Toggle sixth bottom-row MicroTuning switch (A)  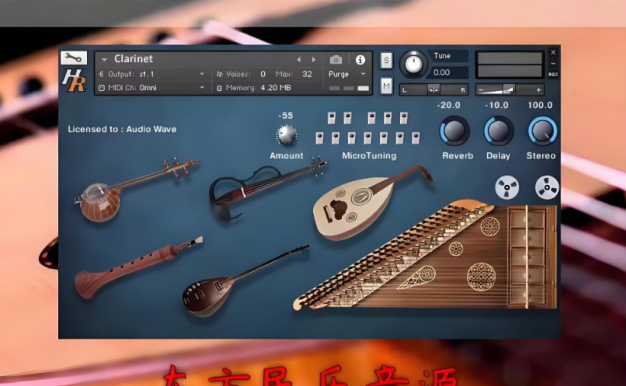pos(400,138)
